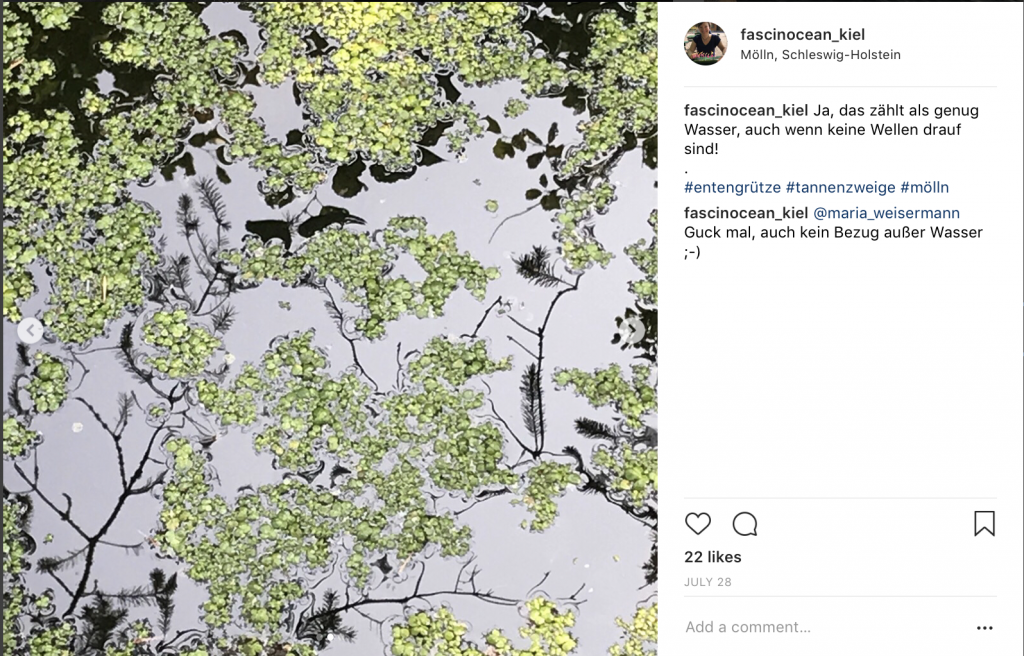
Task: Go to previous photo with left arrow
Action: (x=30, y=331)
